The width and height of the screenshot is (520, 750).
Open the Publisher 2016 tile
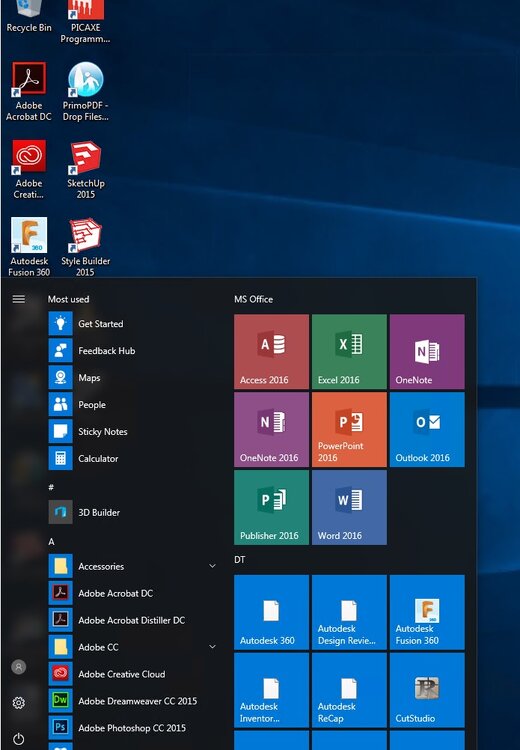click(x=271, y=507)
